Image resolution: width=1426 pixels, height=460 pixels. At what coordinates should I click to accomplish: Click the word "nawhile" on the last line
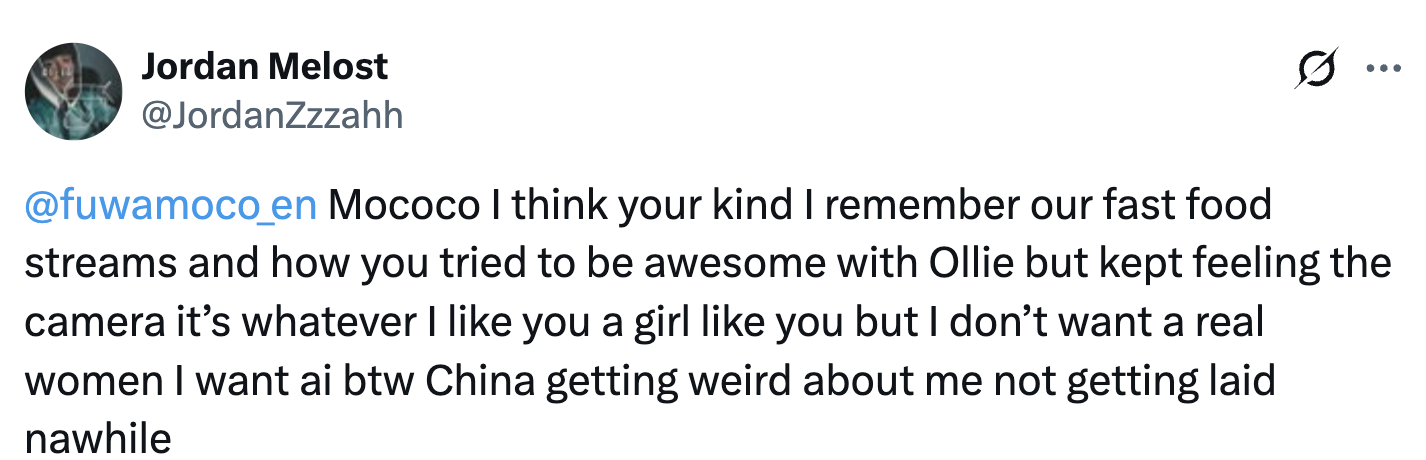point(98,440)
